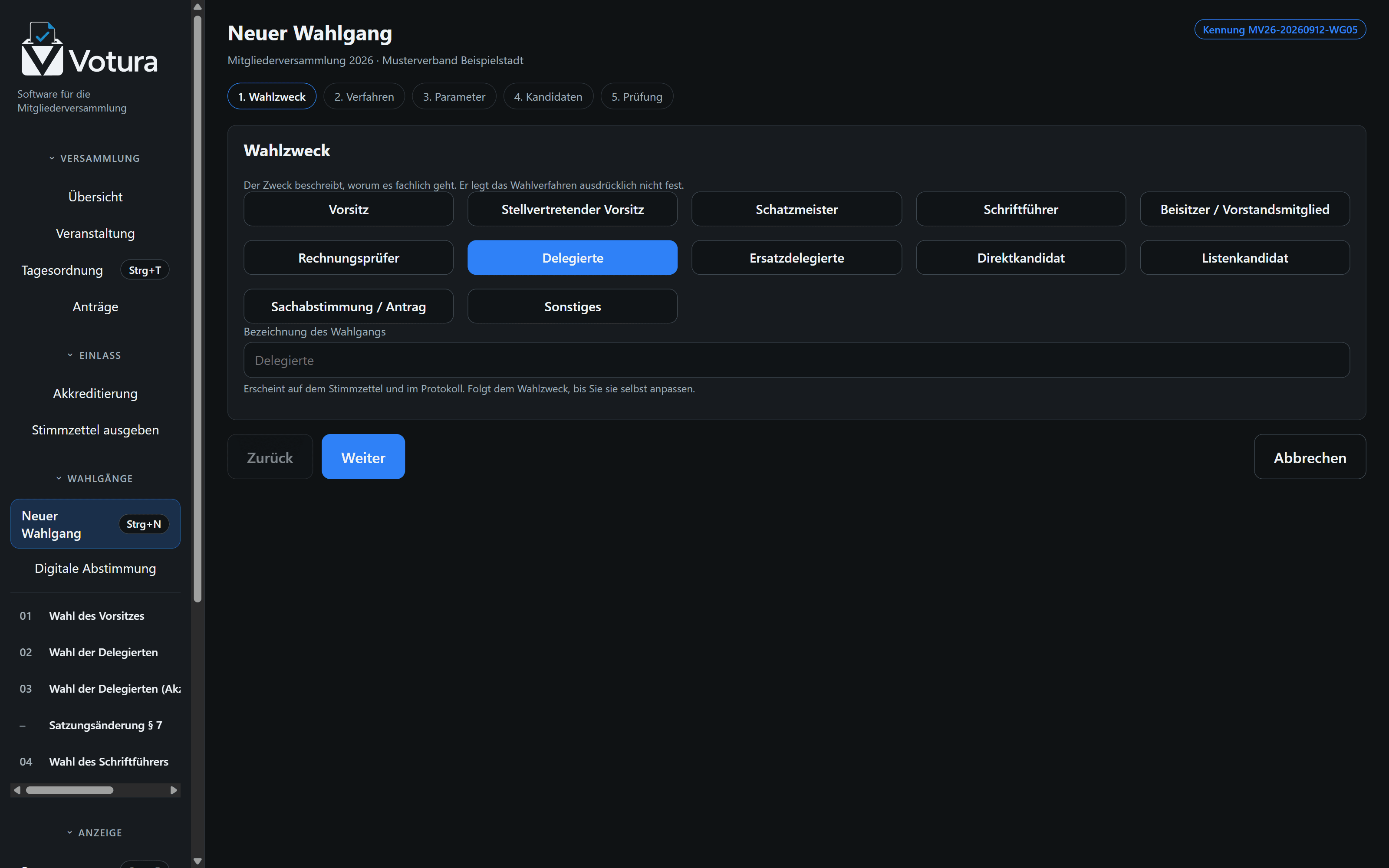This screenshot has height=868, width=1389.
Task: Pick Rechnungsprüfer option
Action: pyautogui.click(x=349, y=258)
